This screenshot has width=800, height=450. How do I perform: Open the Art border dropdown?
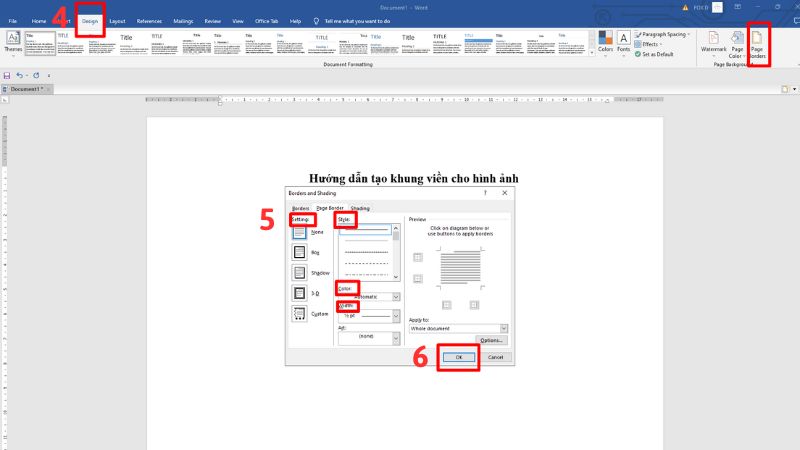click(396, 337)
